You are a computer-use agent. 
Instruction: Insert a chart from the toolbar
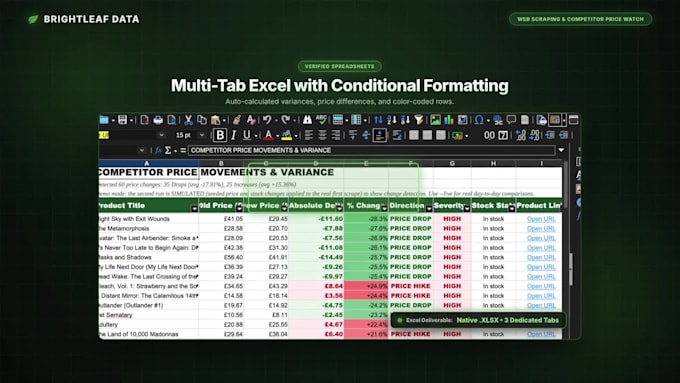pos(449,120)
